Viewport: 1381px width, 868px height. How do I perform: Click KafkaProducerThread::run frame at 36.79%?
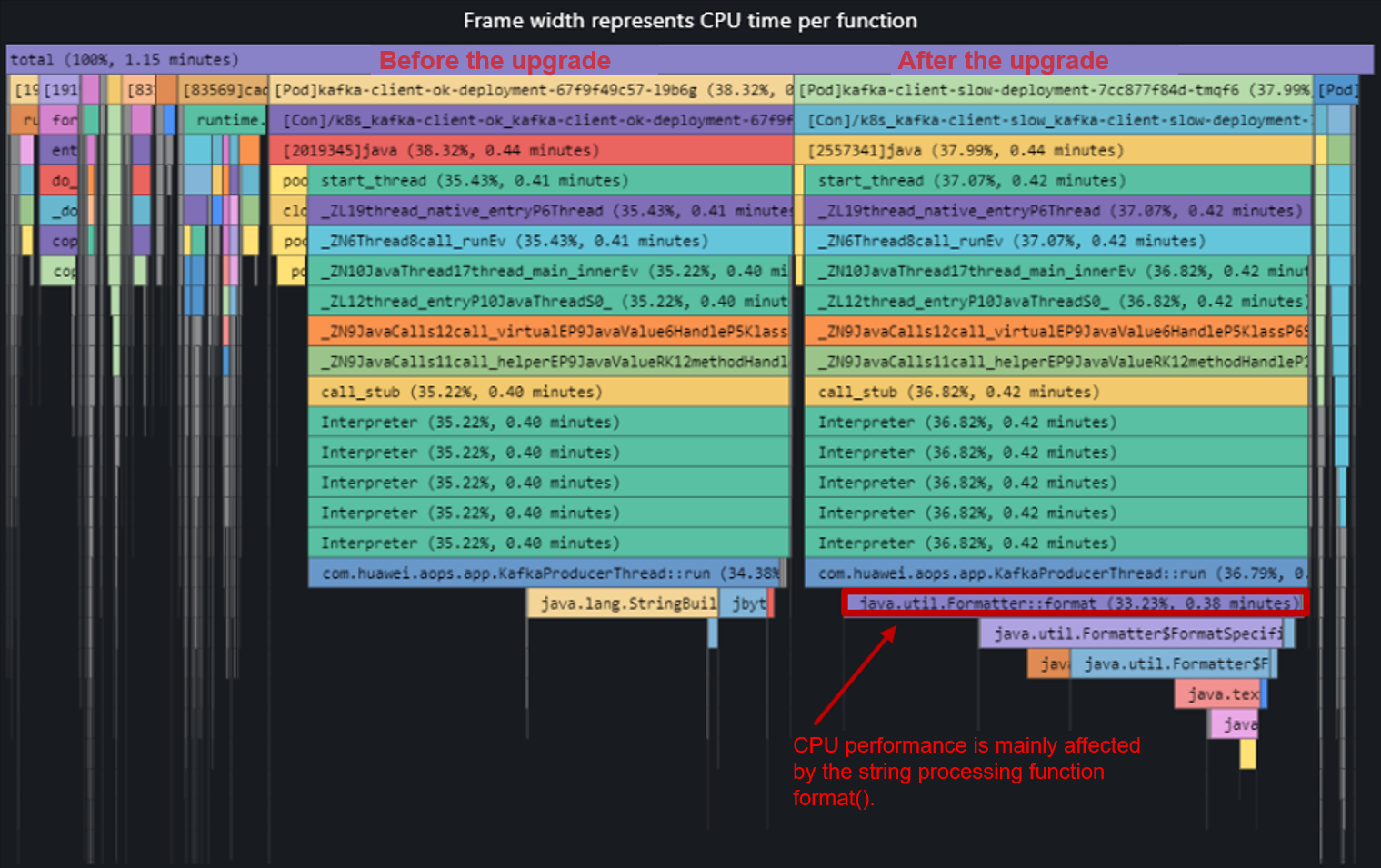[x=1056, y=574]
